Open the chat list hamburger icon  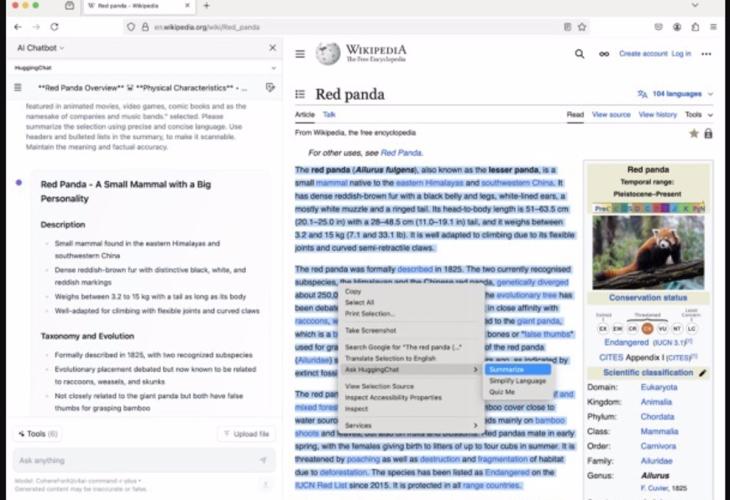click(18, 88)
